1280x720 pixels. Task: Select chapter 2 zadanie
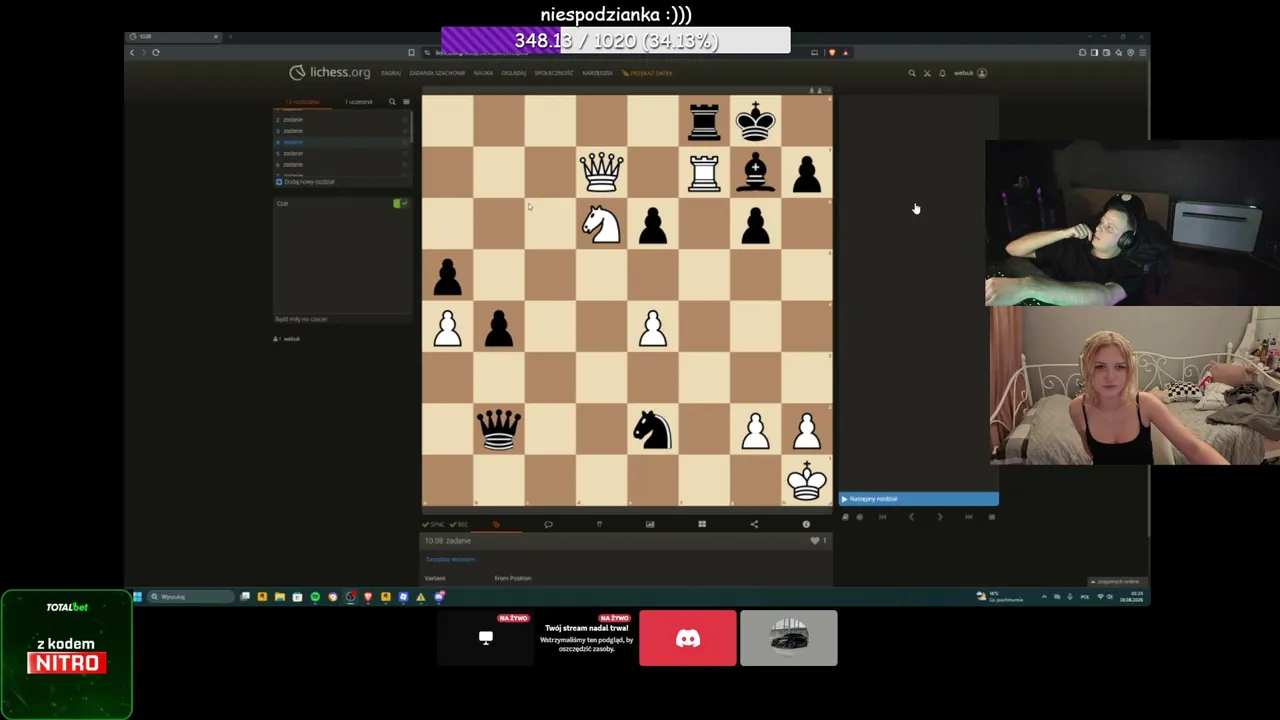point(340,120)
